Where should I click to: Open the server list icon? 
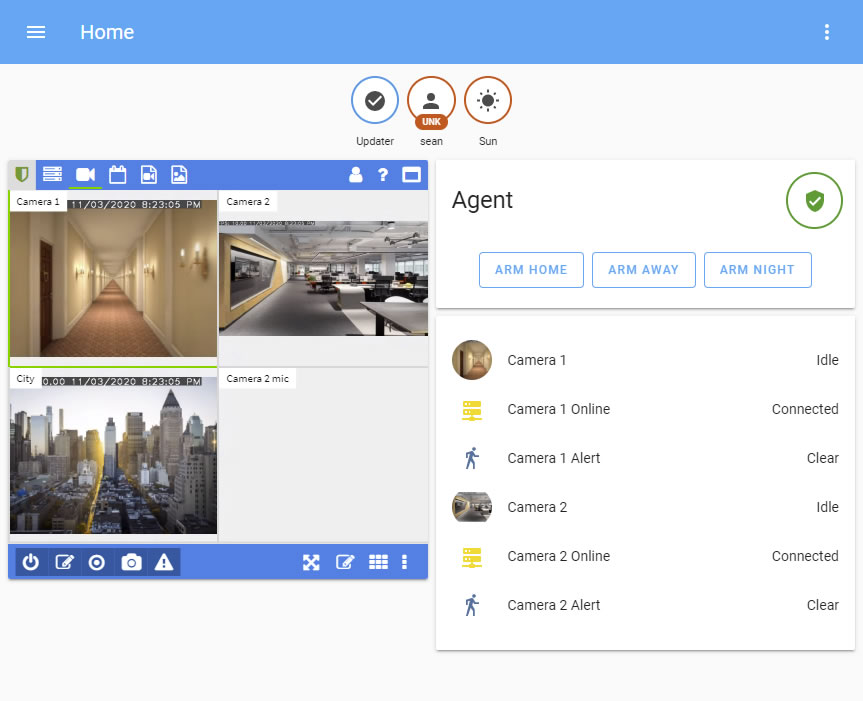point(52,175)
